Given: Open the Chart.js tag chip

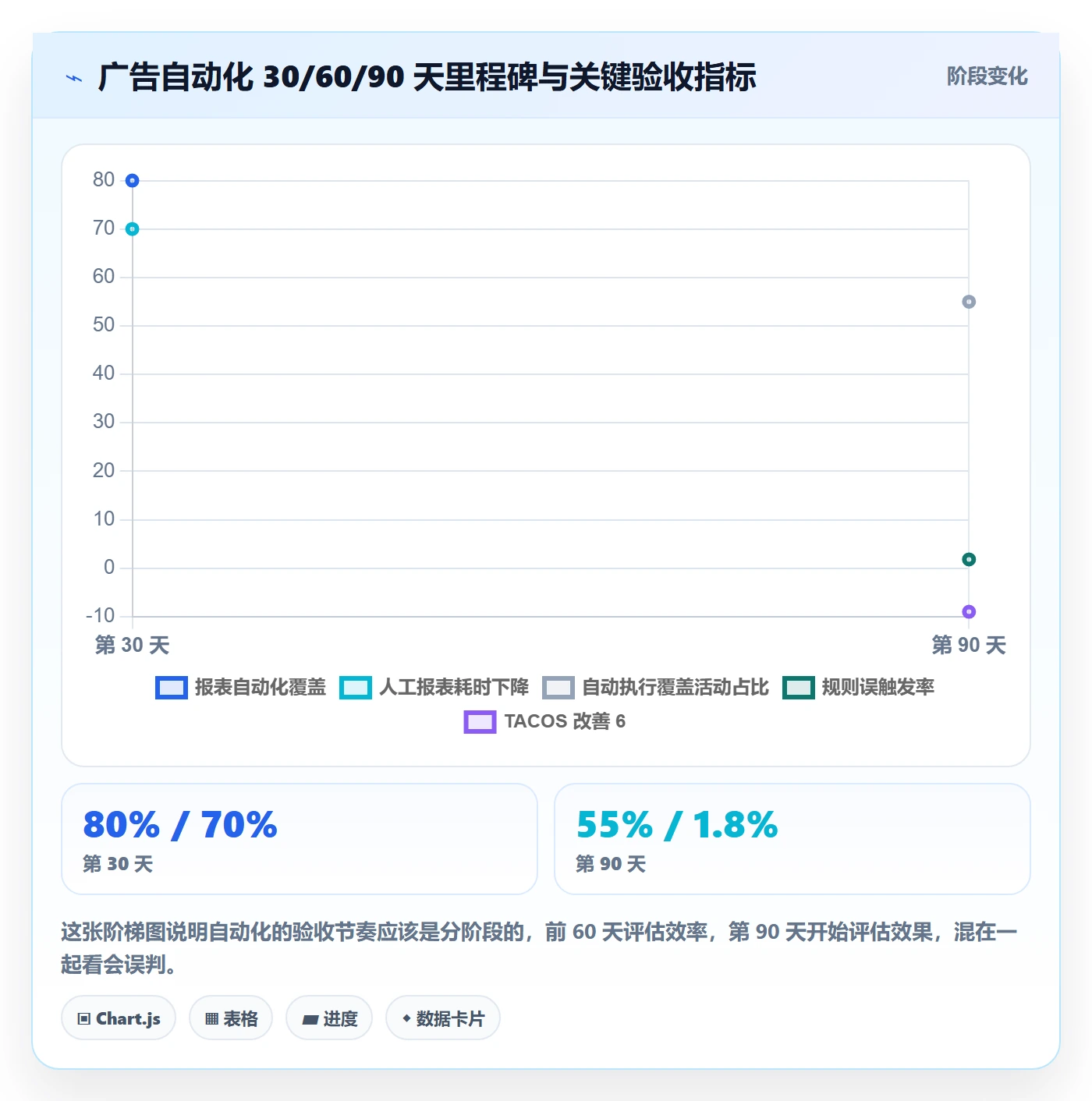Looking at the screenshot, I should click(119, 1018).
